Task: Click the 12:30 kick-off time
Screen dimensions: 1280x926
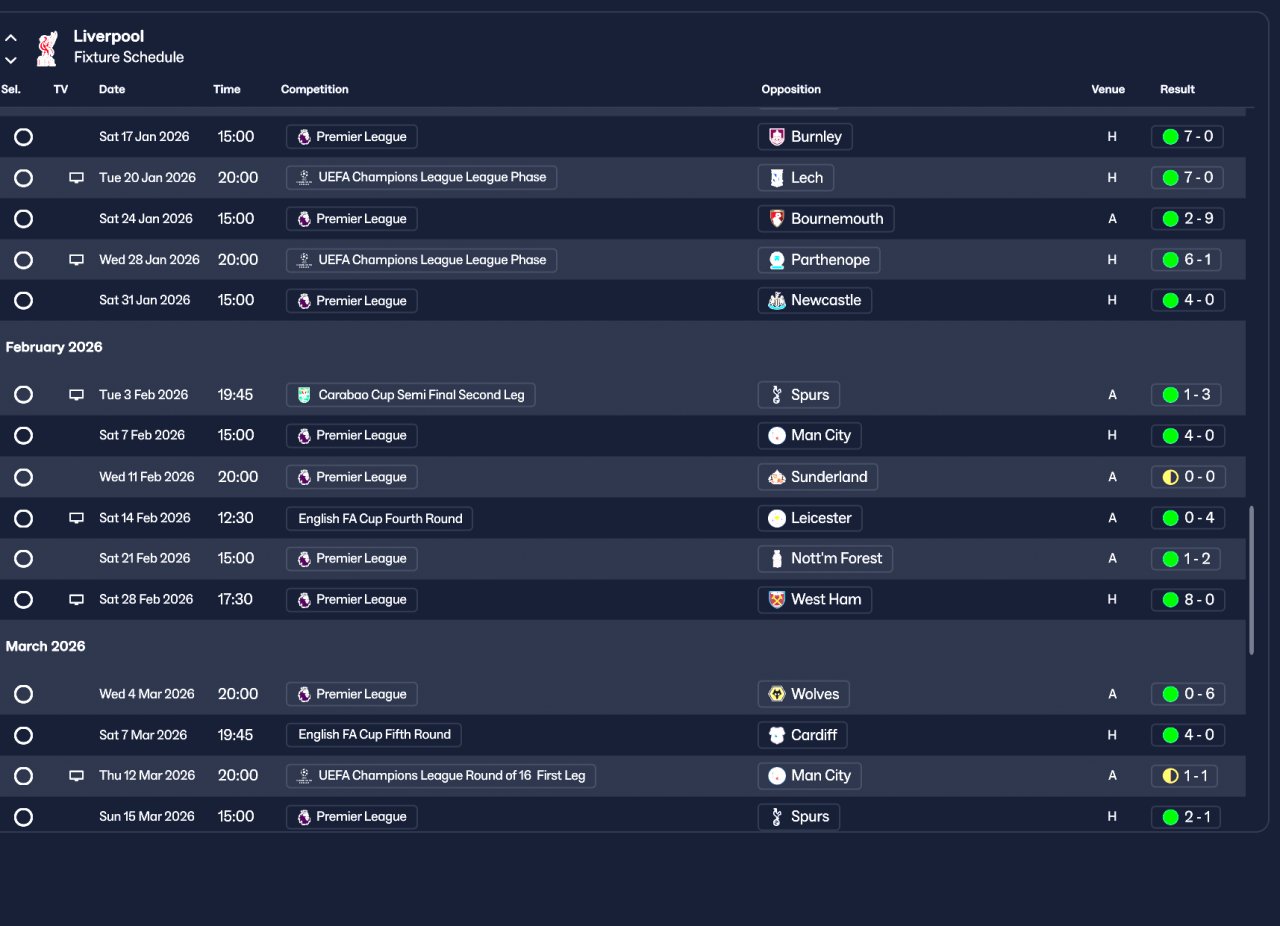Action: tap(236, 518)
